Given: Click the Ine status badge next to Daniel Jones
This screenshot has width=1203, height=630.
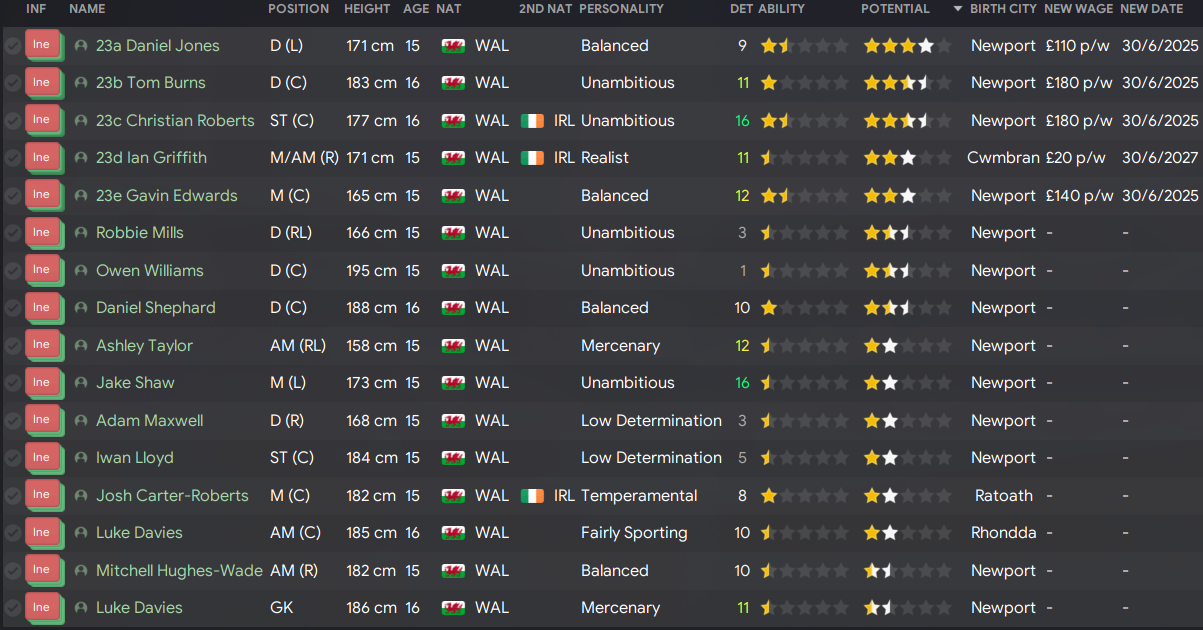Looking at the screenshot, I should pyautogui.click(x=42, y=45).
